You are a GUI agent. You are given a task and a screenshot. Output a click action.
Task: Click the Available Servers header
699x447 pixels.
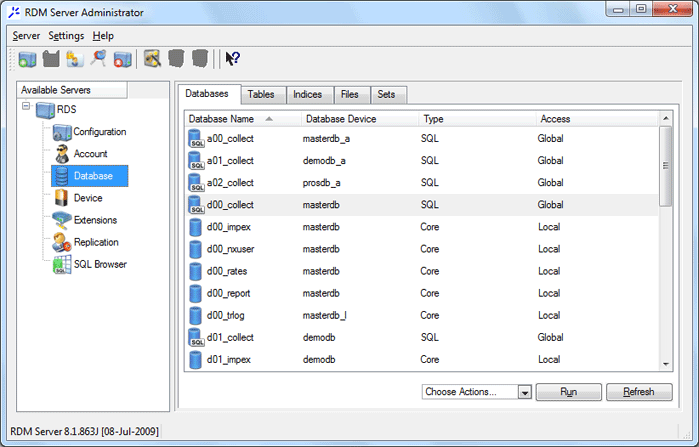[72, 90]
